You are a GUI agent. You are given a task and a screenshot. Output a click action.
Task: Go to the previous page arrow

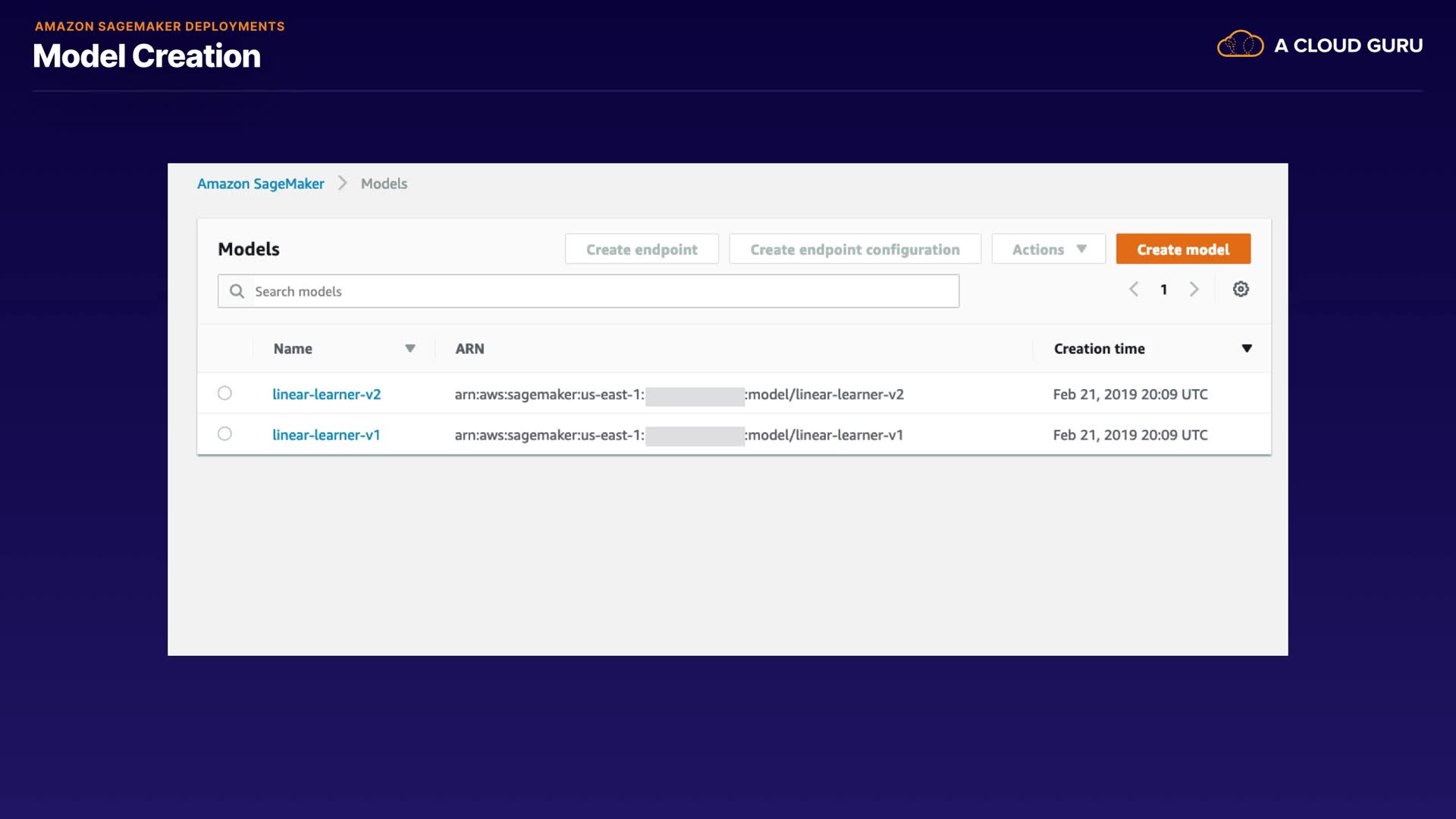pos(1134,289)
